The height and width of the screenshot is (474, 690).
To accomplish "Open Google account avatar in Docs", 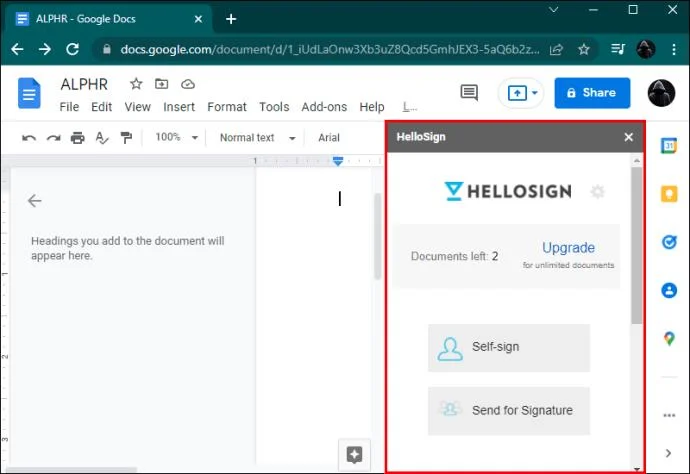I will (x=661, y=93).
